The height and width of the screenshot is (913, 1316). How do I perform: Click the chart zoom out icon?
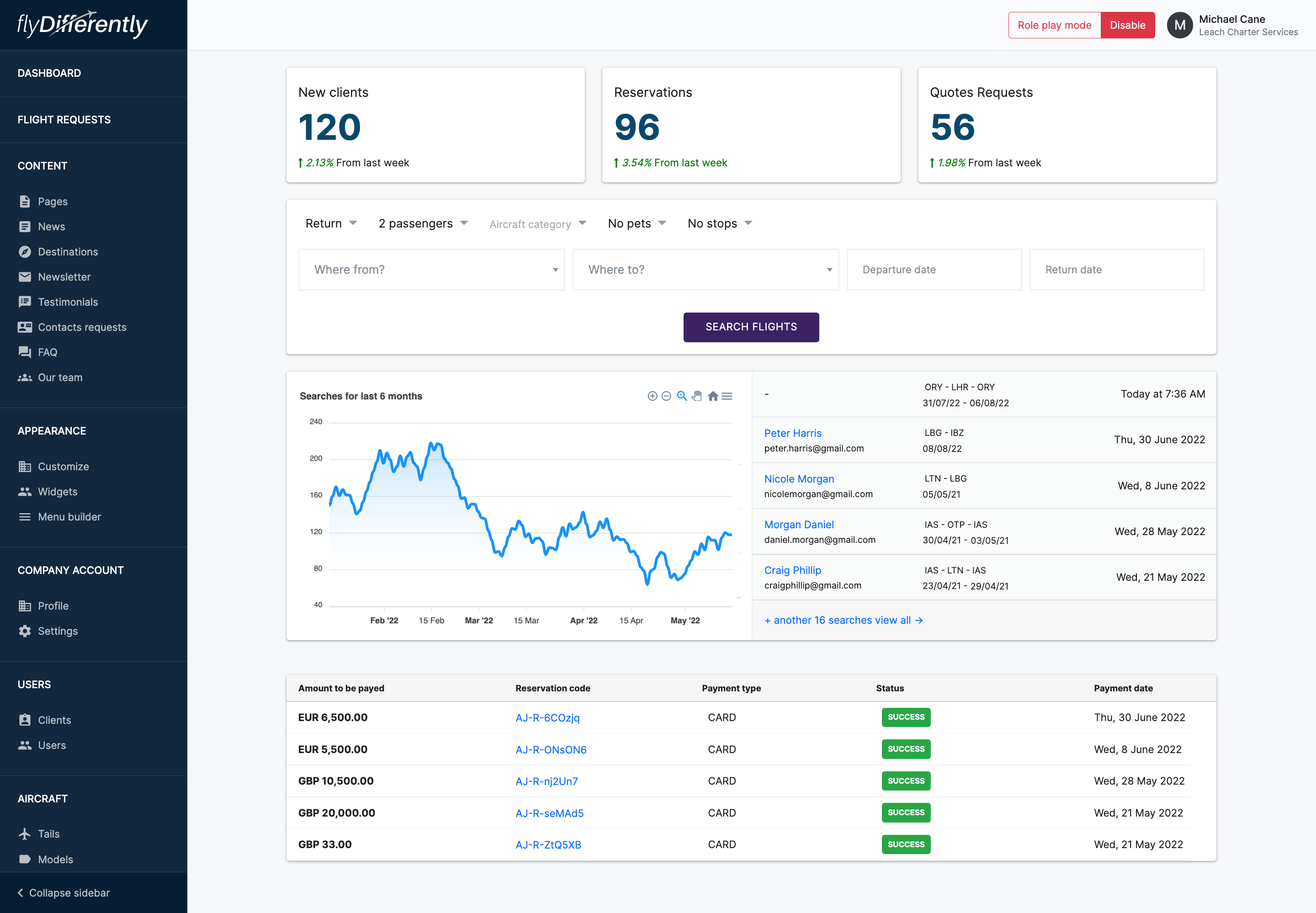tap(666, 396)
